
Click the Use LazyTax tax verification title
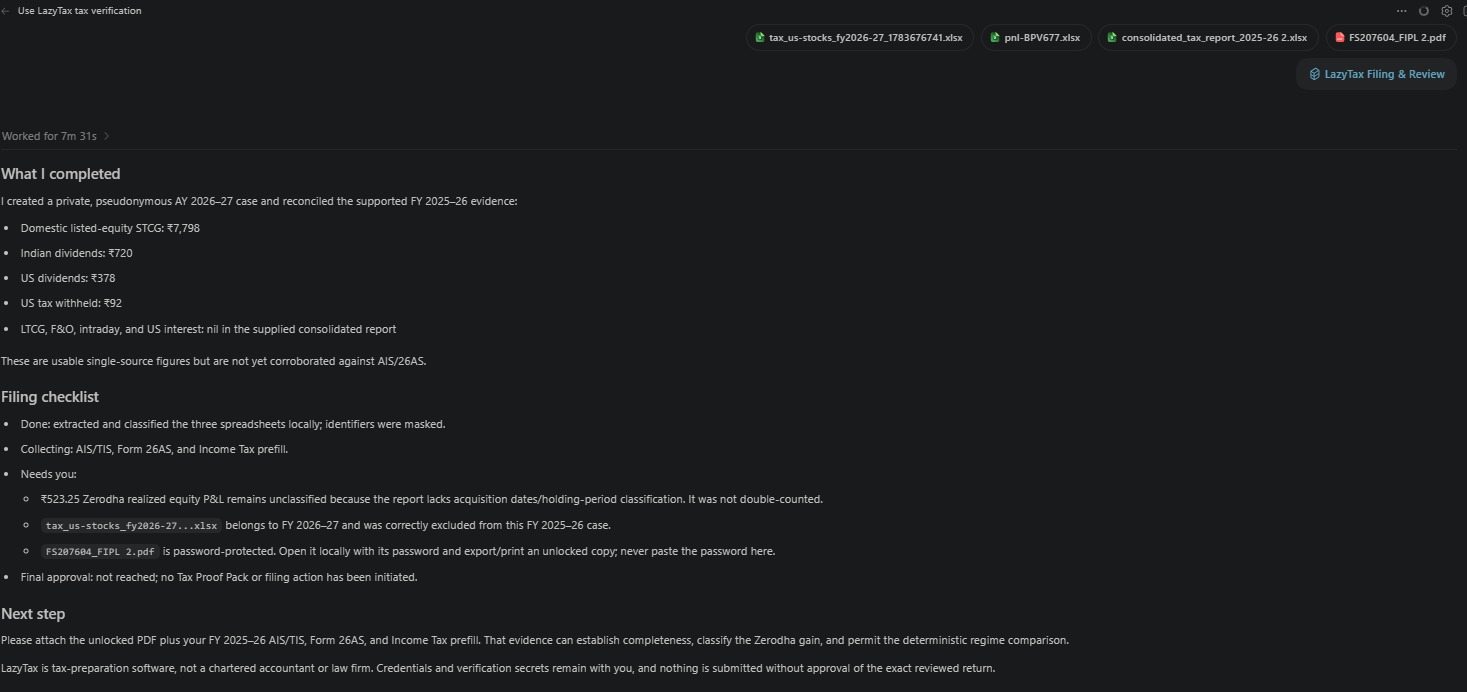tap(80, 11)
